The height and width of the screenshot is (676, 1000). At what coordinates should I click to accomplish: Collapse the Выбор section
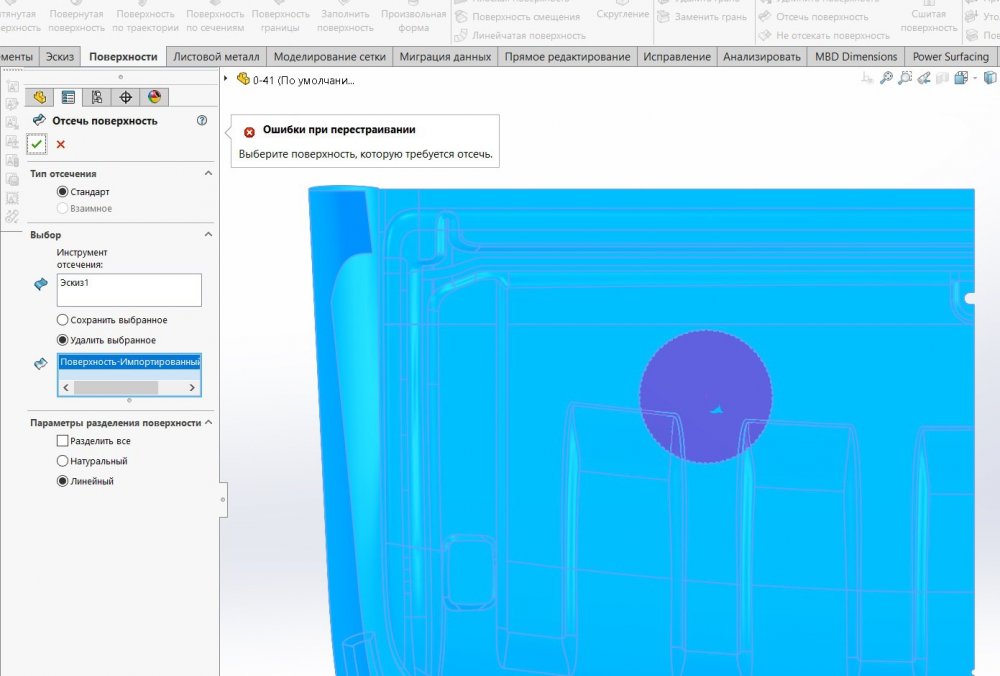click(208, 235)
